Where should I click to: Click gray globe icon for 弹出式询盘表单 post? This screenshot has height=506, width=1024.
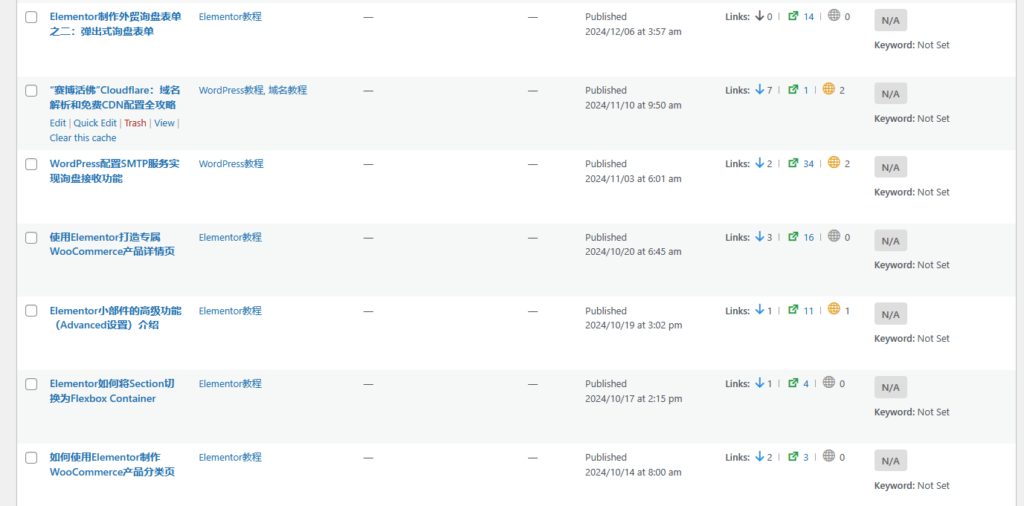[834, 16]
